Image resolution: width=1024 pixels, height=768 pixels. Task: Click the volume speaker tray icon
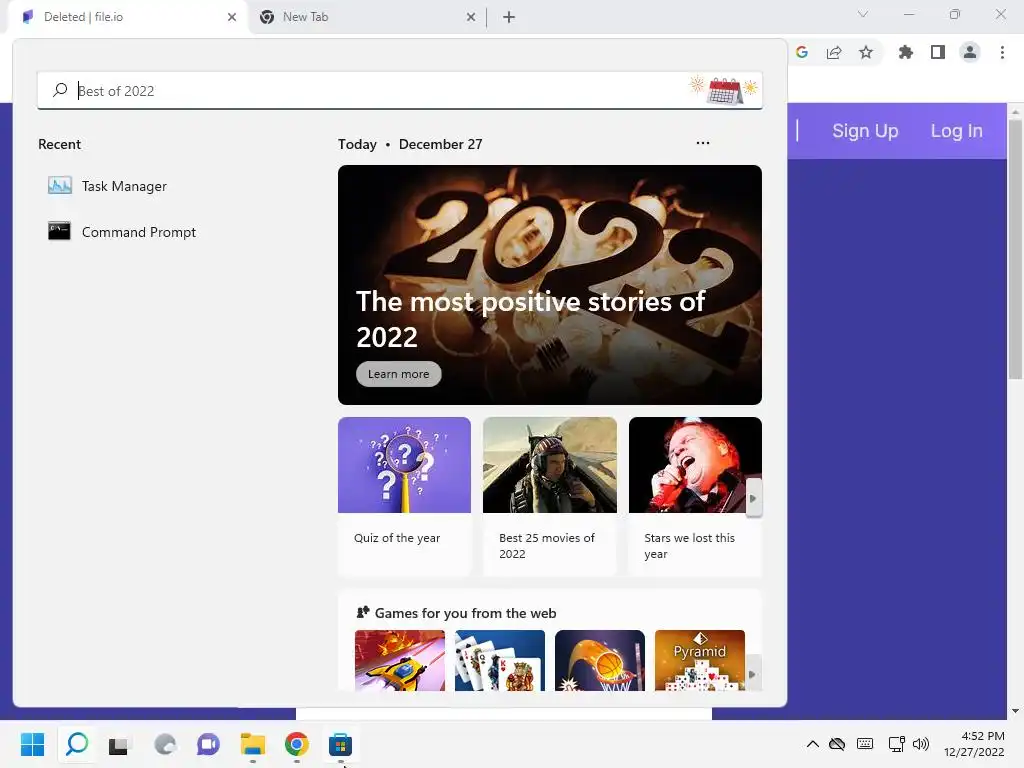tap(921, 744)
